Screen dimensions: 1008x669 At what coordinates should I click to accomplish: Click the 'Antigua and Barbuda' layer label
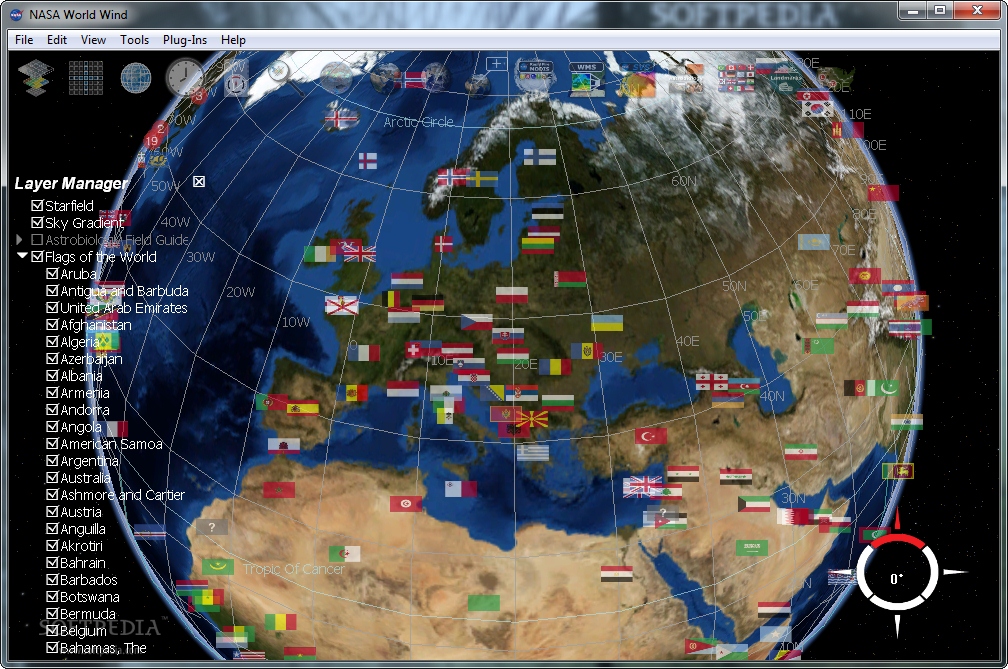coord(125,291)
